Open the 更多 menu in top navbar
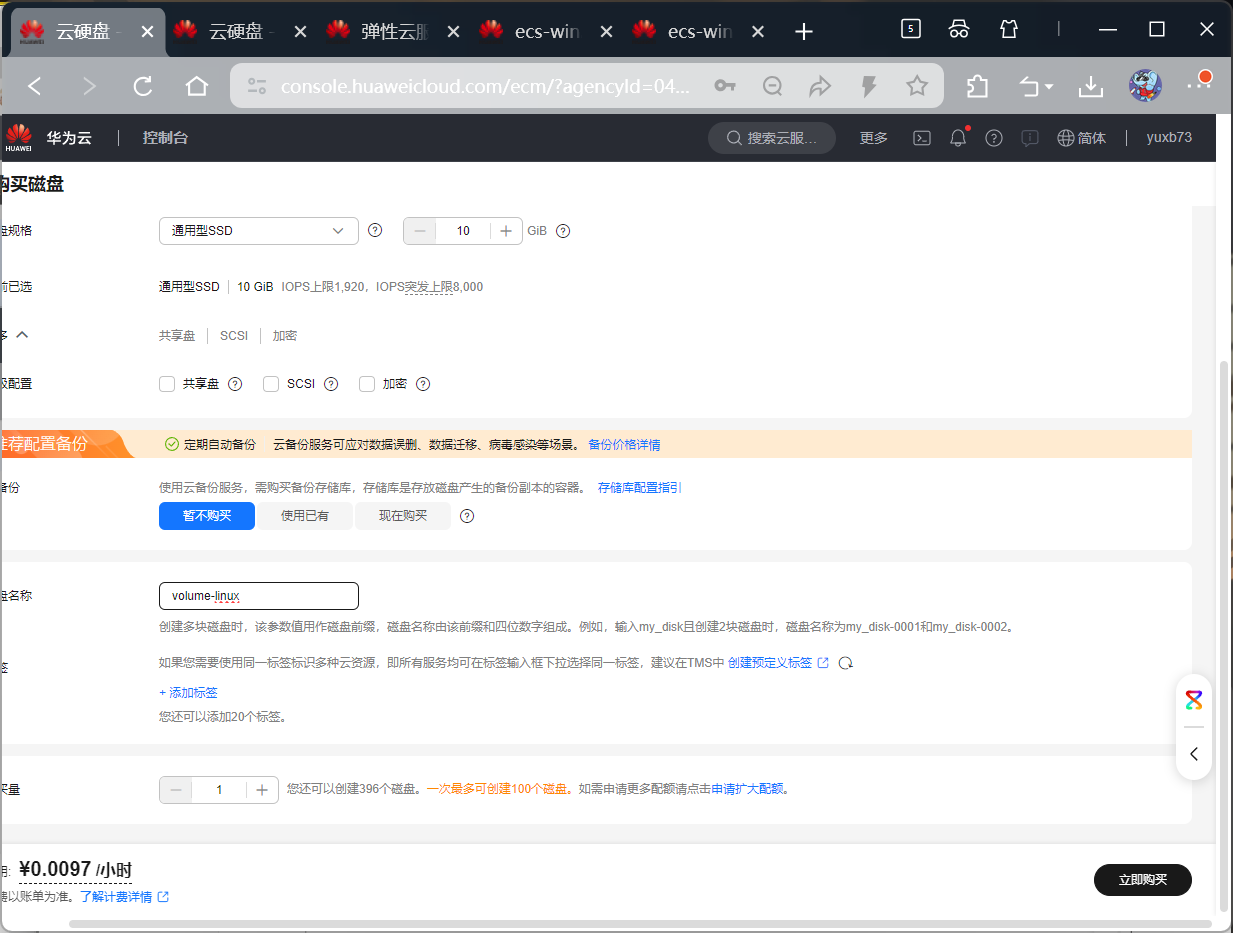Image resolution: width=1233 pixels, height=933 pixels. pyautogui.click(x=874, y=138)
